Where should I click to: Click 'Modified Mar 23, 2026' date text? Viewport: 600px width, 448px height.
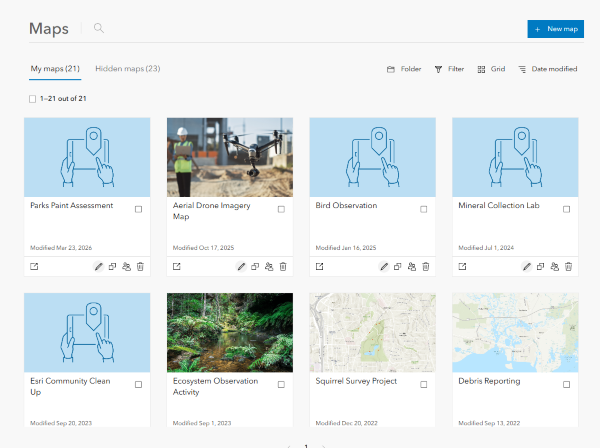click(x=61, y=248)
